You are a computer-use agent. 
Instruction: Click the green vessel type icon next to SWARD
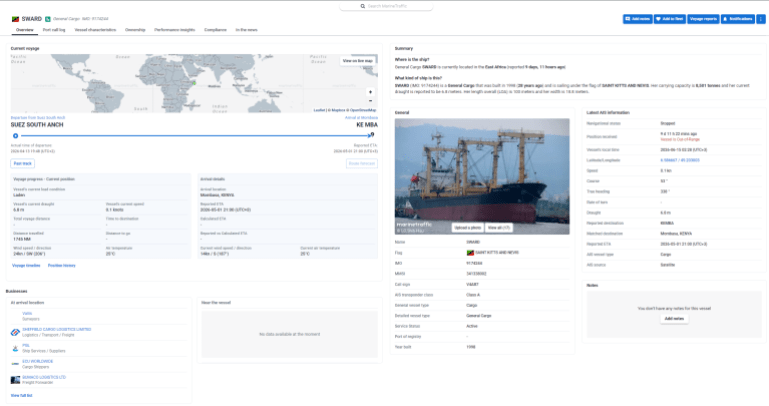click(48, 19)
